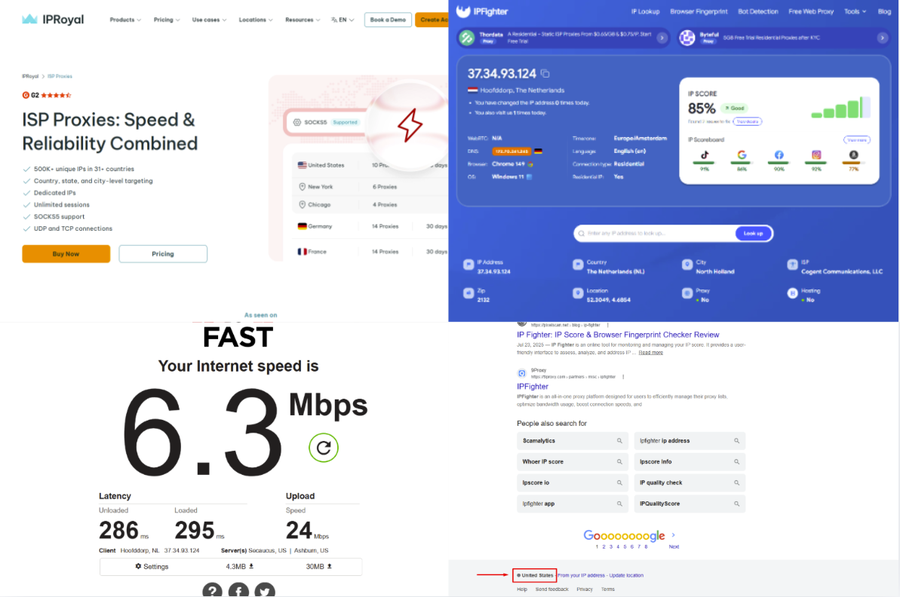
Task: Open the EN language selector
Action: (343, 20)
